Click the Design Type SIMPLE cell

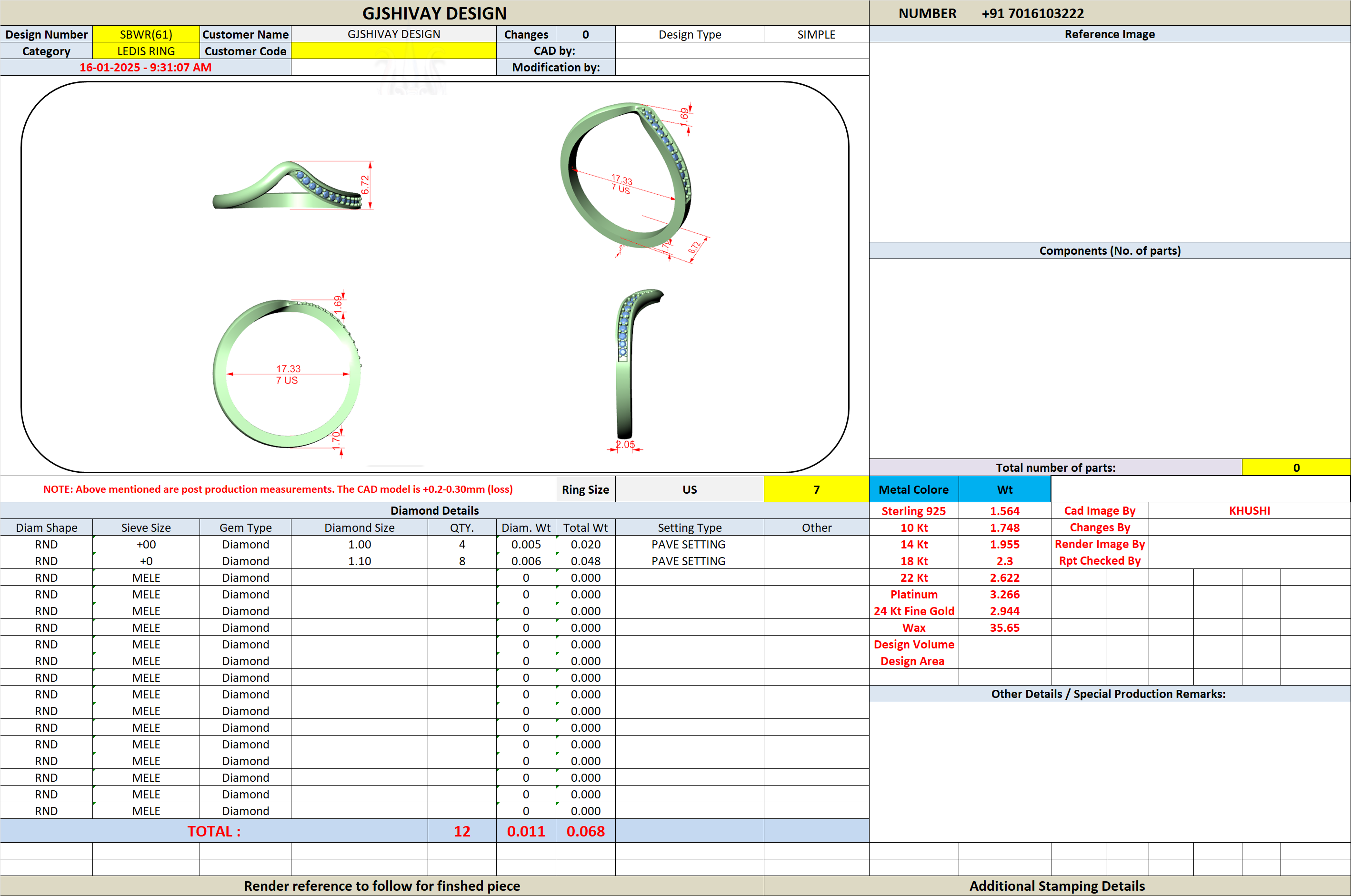click(816, 34)
